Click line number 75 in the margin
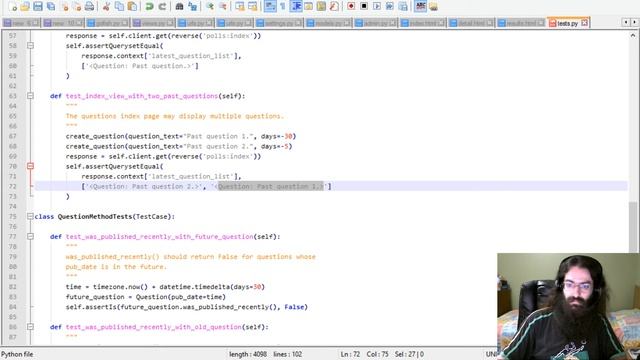The width and height of the screenshot is (640, 360). pos(13,216)
